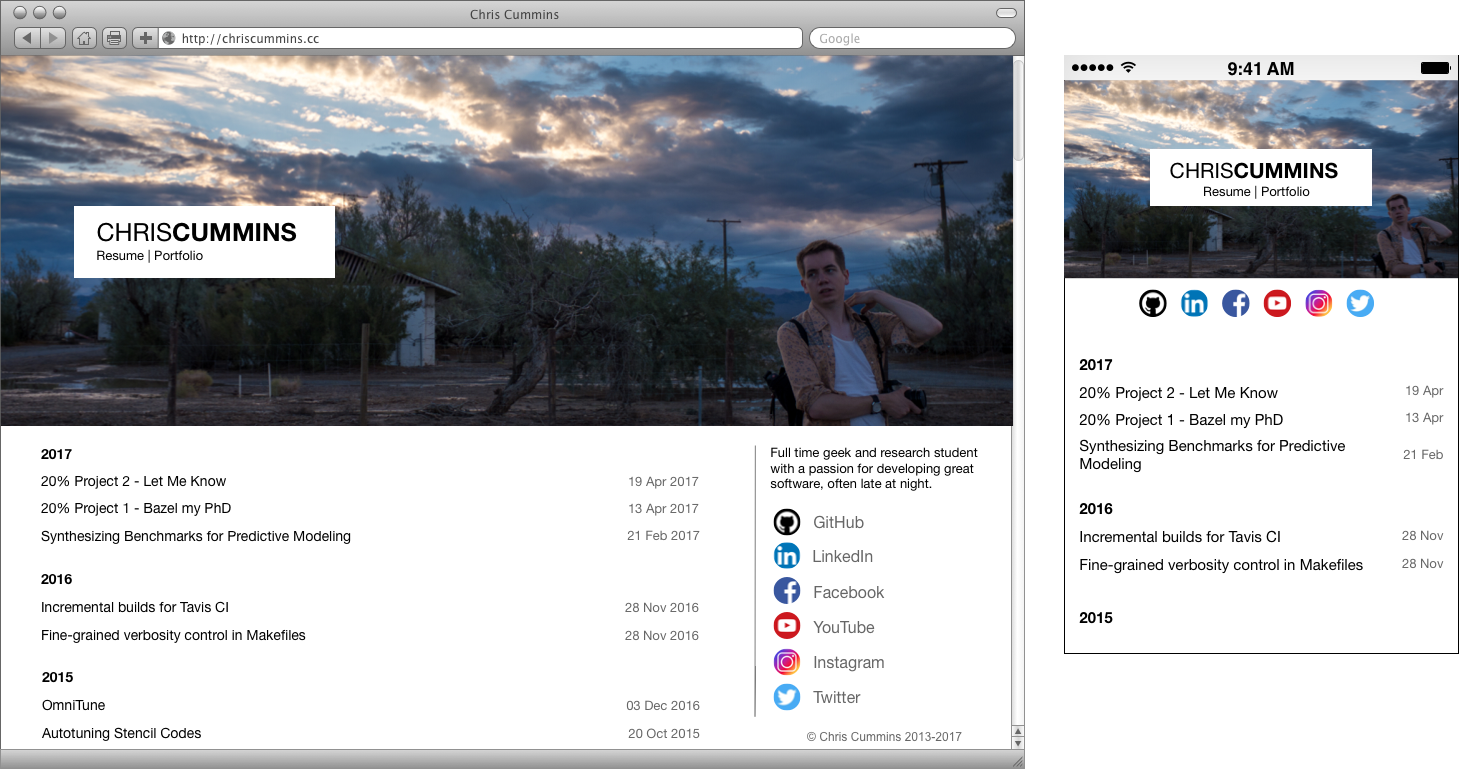Click the 2015 heading in the mobile view

click(1096, 618)
